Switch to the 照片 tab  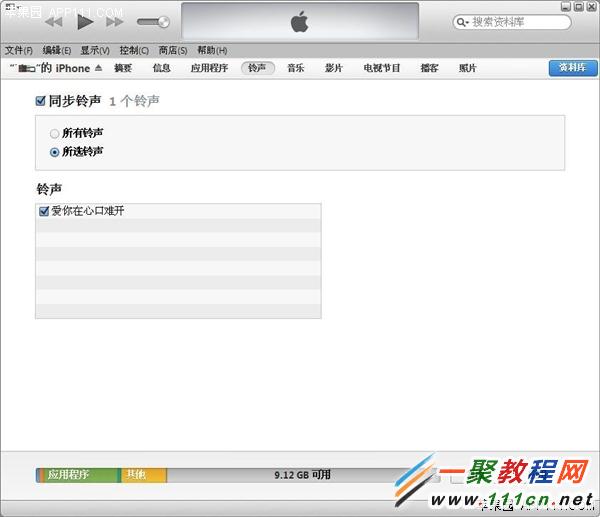tap(467, 68)
